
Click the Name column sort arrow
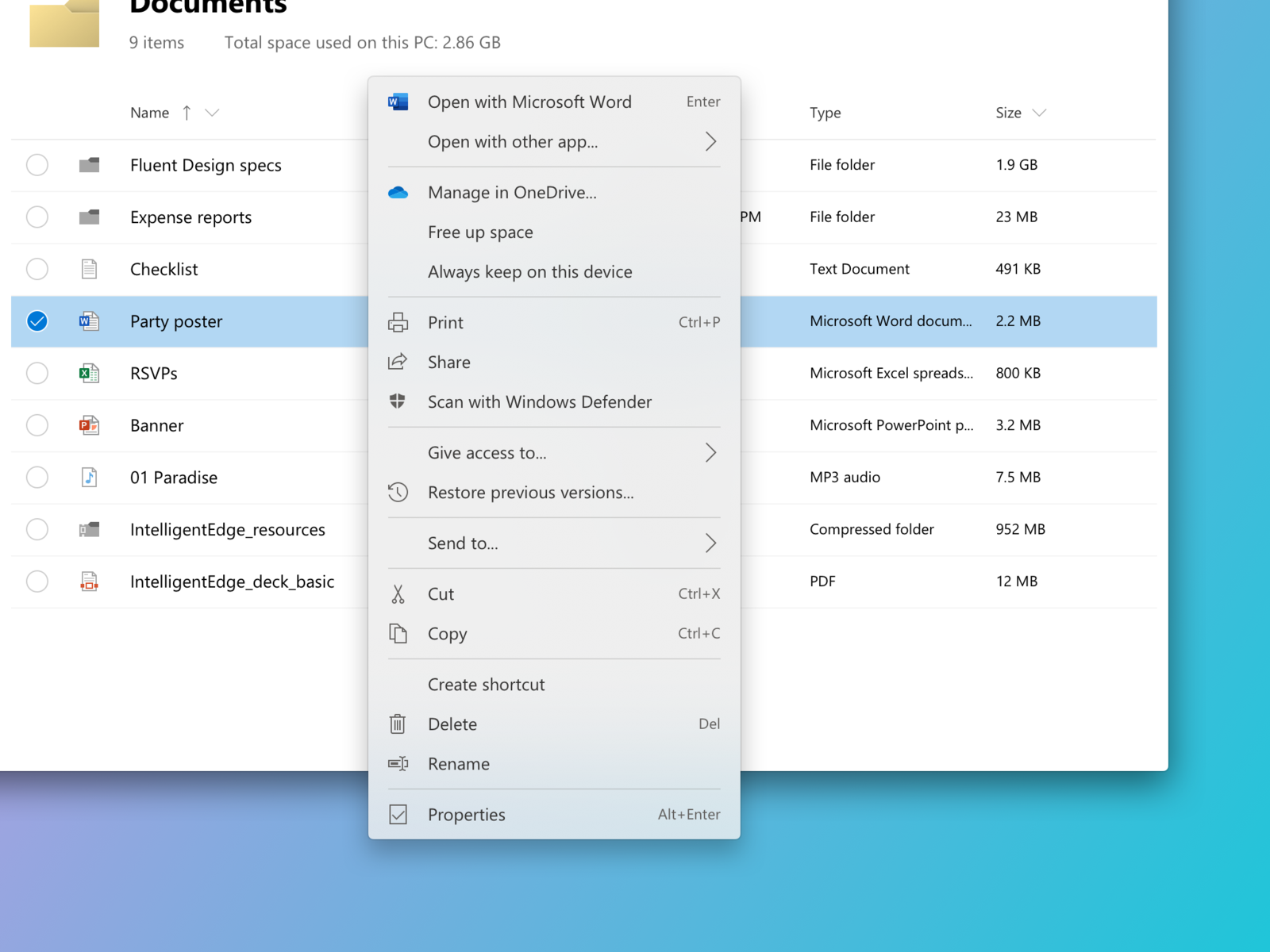pos(187,113)
